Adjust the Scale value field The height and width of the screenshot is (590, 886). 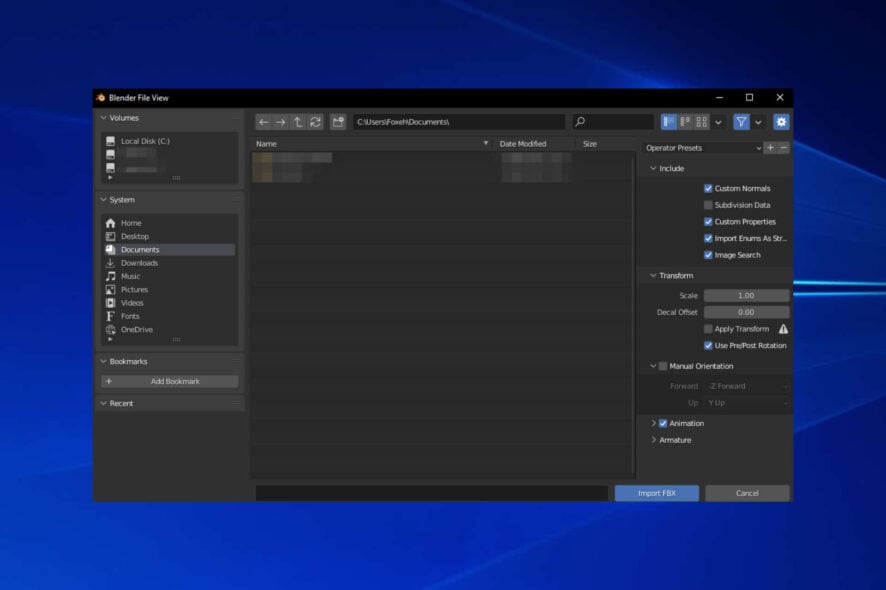[x=746, y=296]
